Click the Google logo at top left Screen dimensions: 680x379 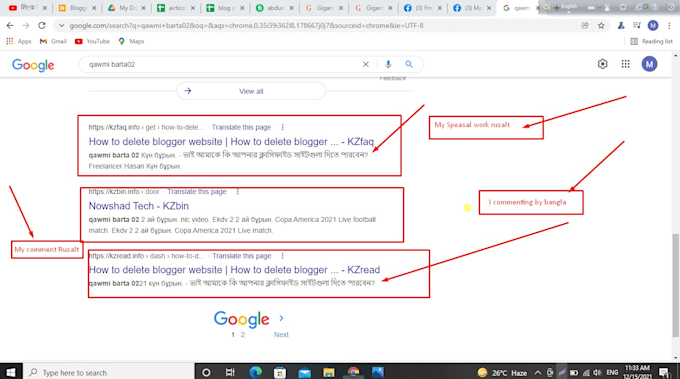tap(33, 65)
